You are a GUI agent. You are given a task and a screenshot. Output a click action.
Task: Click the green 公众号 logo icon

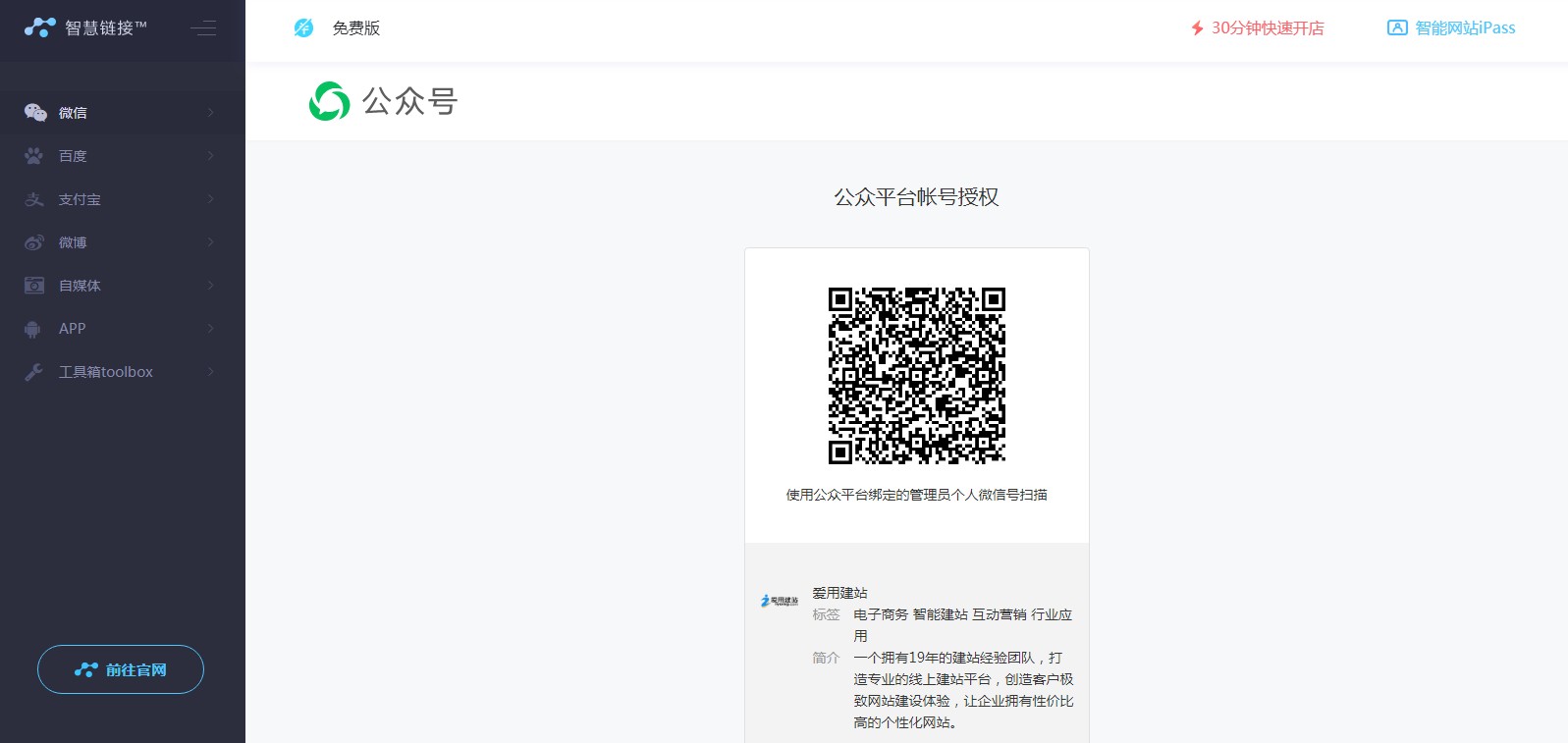[x=329, y=101]
